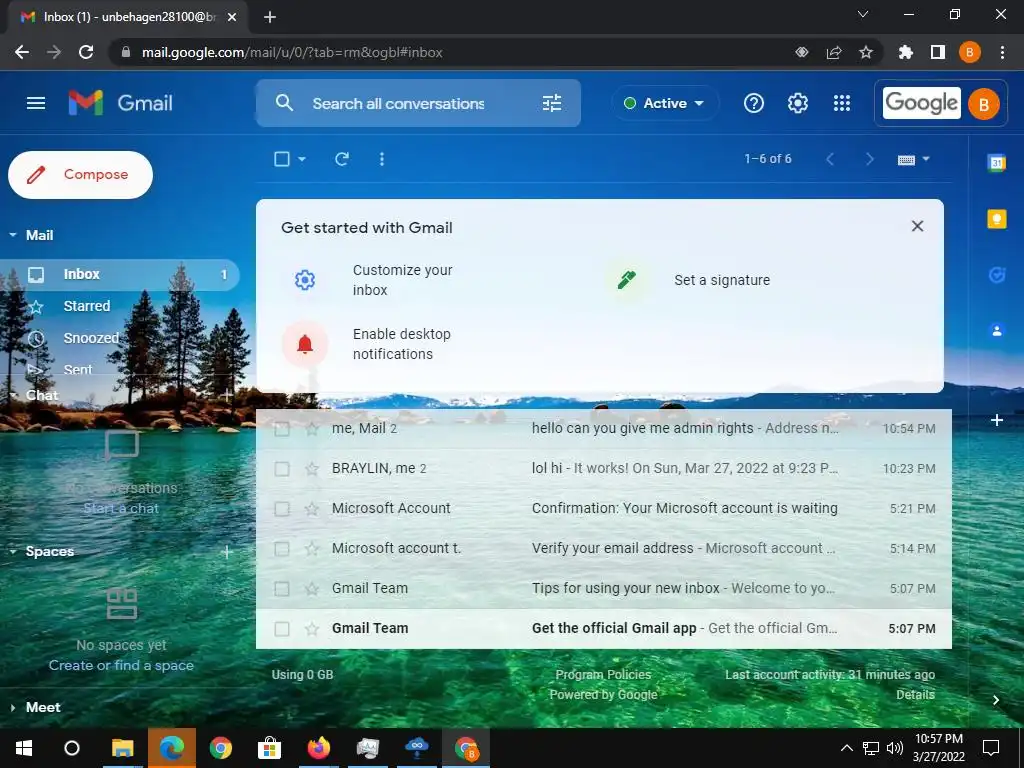1024x768 pixels.
Task: Star the 'lol hi' email from BRAYLIN
Action: (x=312, y=468)
